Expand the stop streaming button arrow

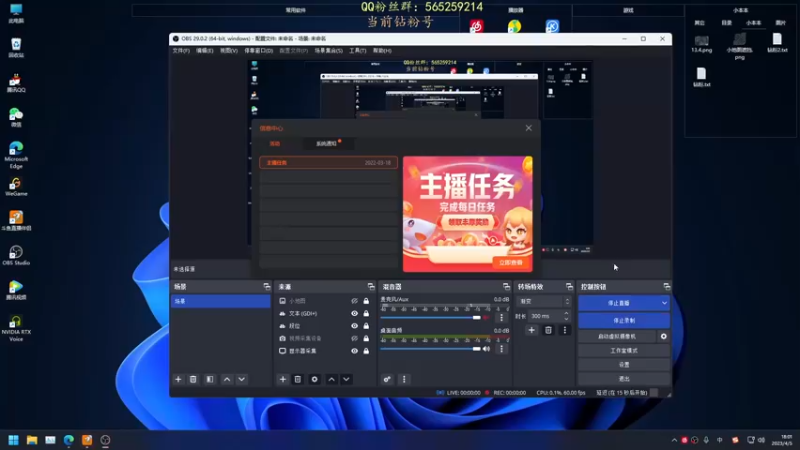[664, 303]
